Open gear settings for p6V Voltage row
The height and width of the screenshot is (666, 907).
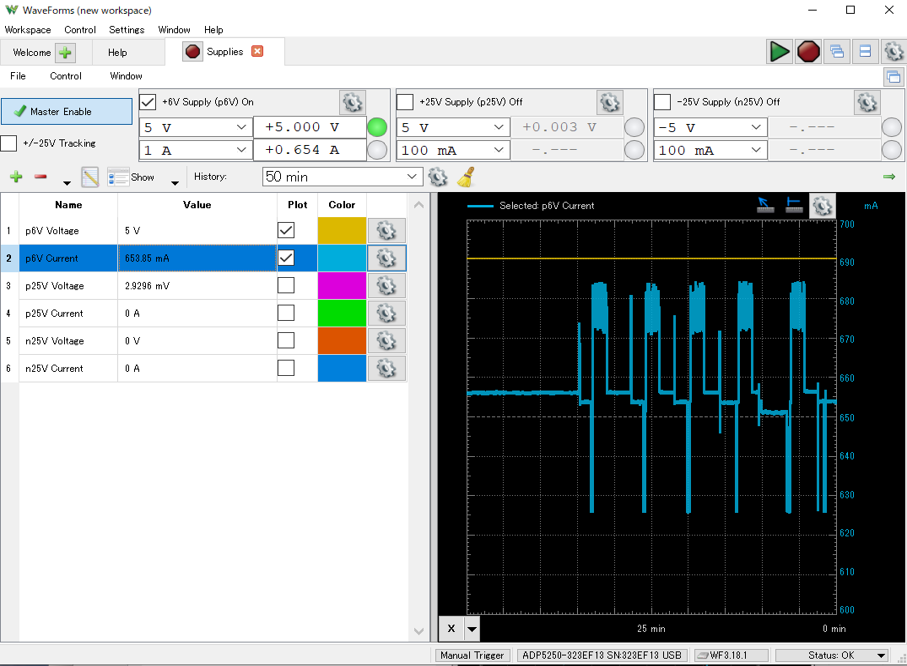[x=386, y=231]
